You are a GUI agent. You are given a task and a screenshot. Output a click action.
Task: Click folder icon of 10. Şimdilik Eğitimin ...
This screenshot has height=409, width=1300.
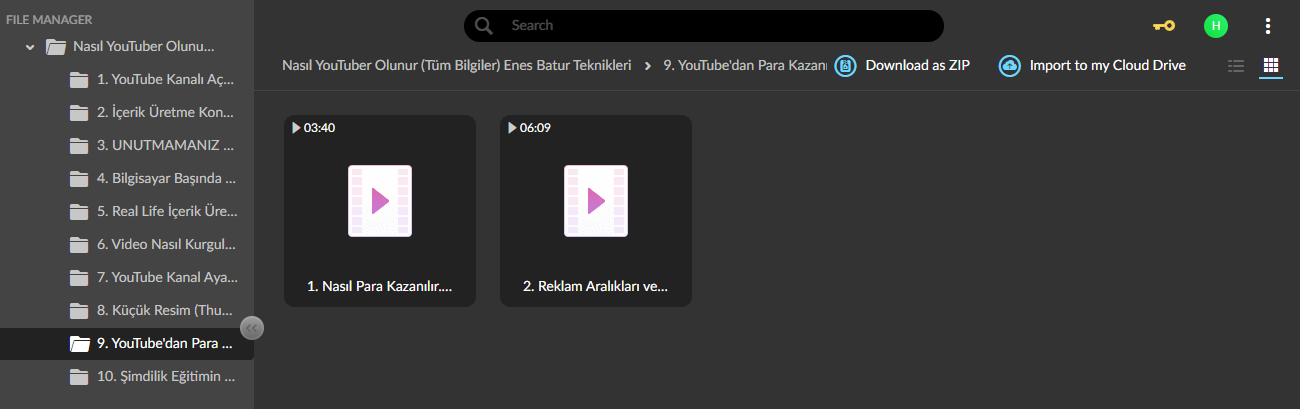79,377
